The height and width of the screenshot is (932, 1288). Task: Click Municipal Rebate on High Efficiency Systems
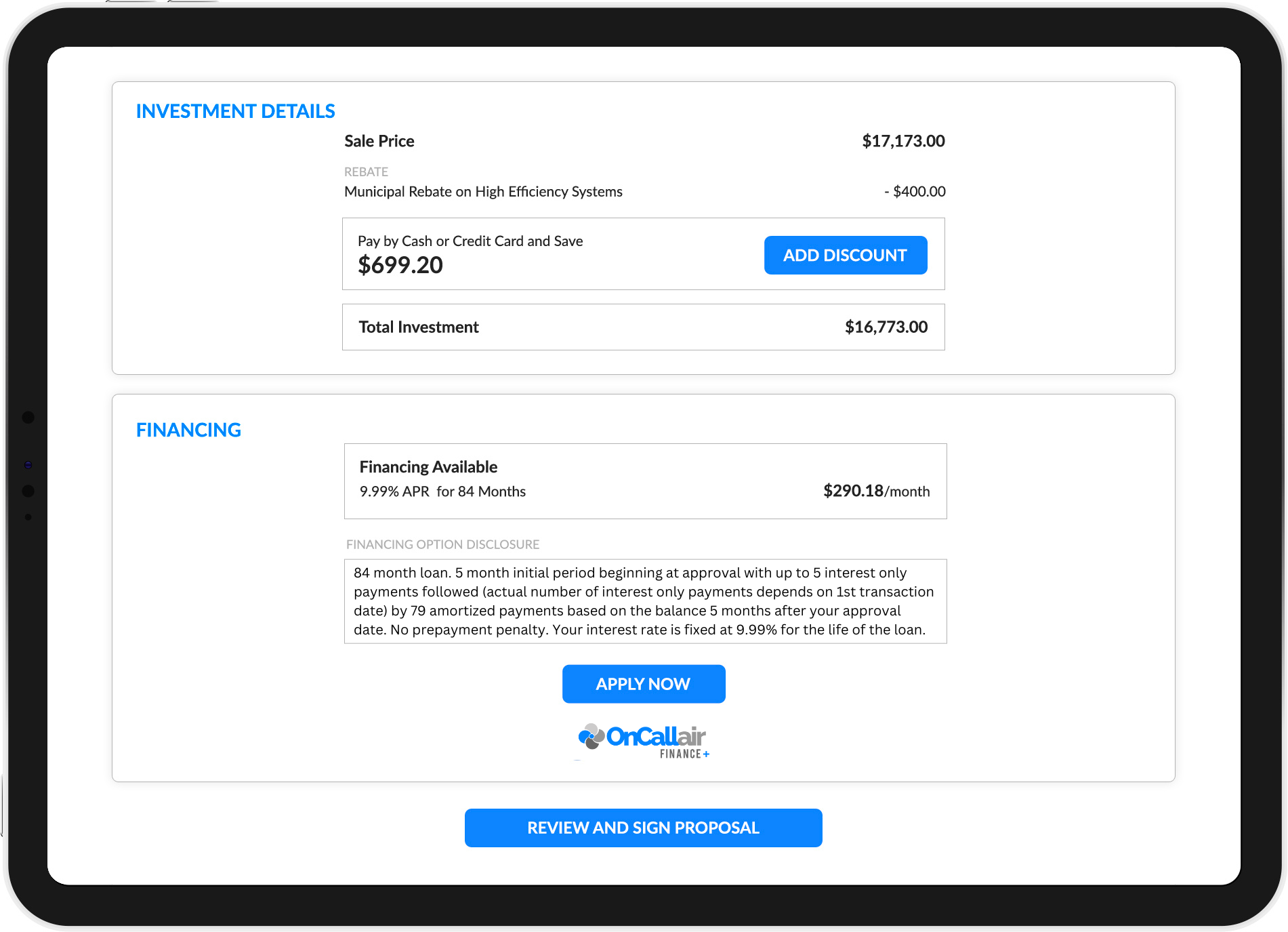pyautogui.click(x=483, y=192)
